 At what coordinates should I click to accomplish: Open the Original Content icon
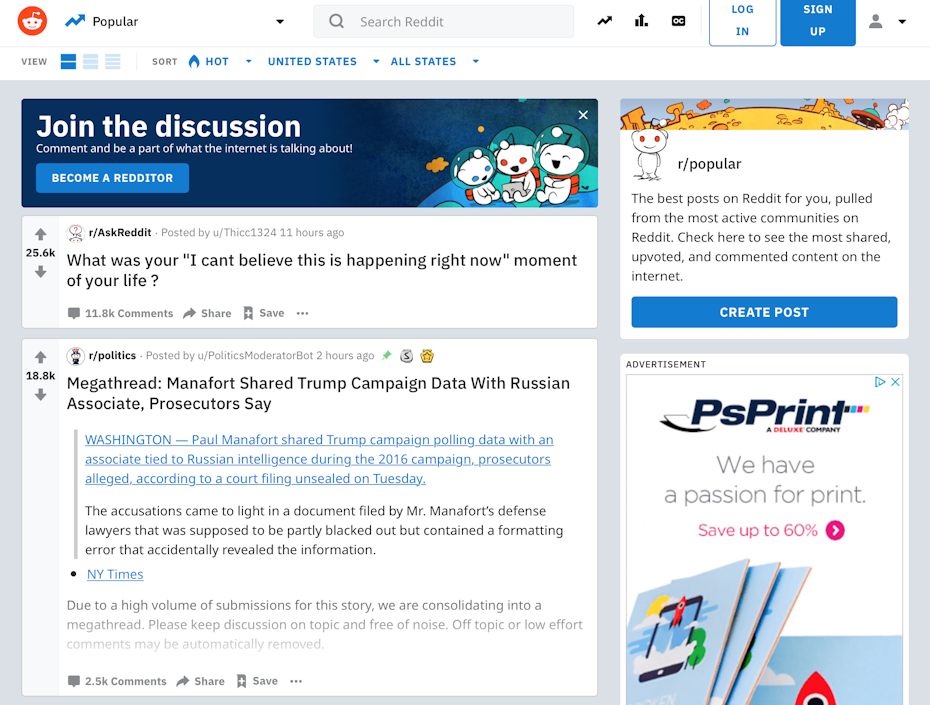pos(678,21)
